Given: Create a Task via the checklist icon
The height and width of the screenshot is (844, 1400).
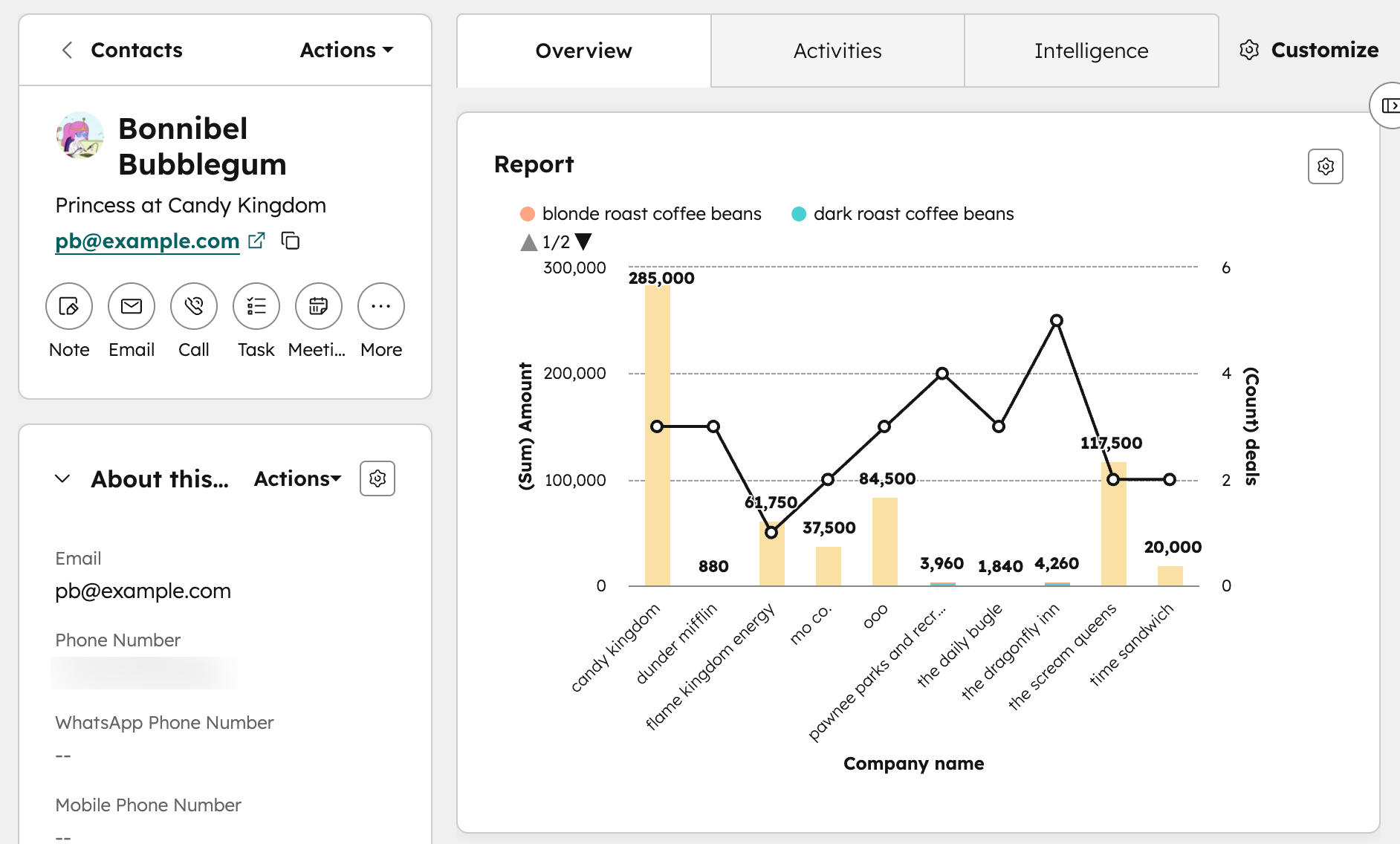Looking at the screenshot, I should [256, 306].
